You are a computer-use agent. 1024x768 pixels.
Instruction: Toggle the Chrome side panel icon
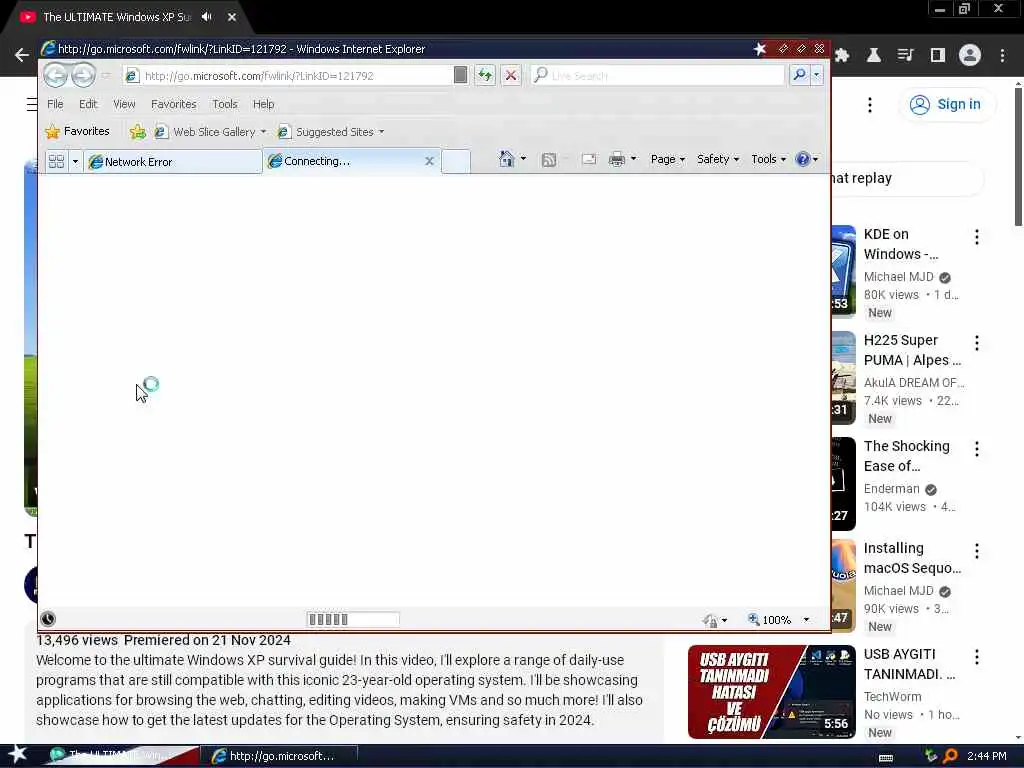tap(938, 56)
